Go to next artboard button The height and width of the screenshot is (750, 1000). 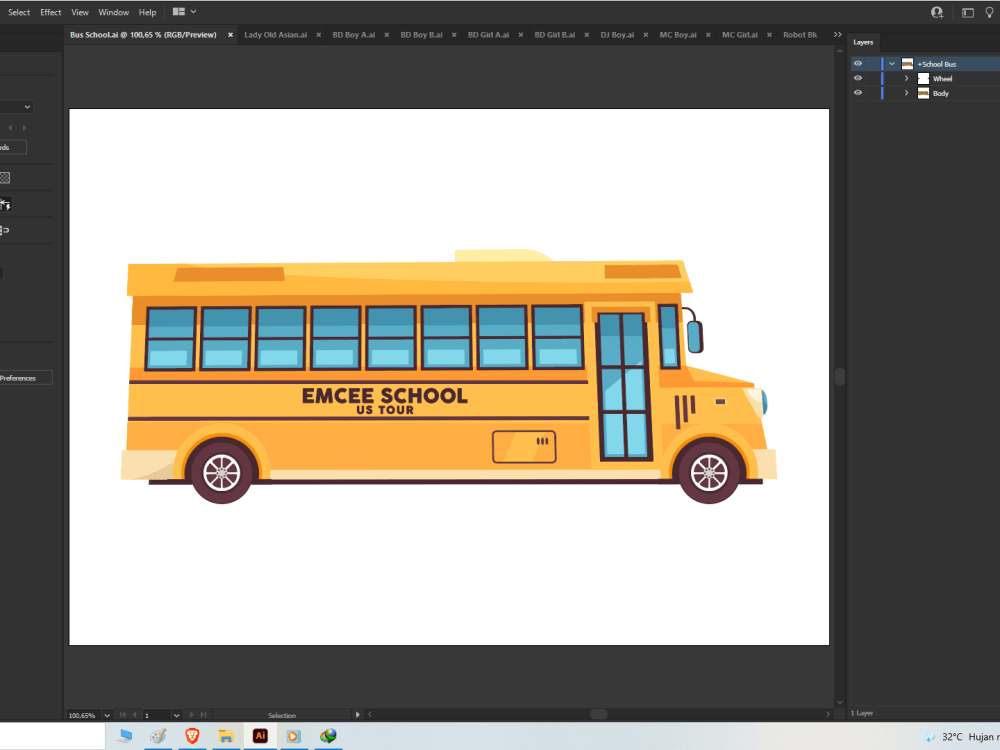click(192, 715)
